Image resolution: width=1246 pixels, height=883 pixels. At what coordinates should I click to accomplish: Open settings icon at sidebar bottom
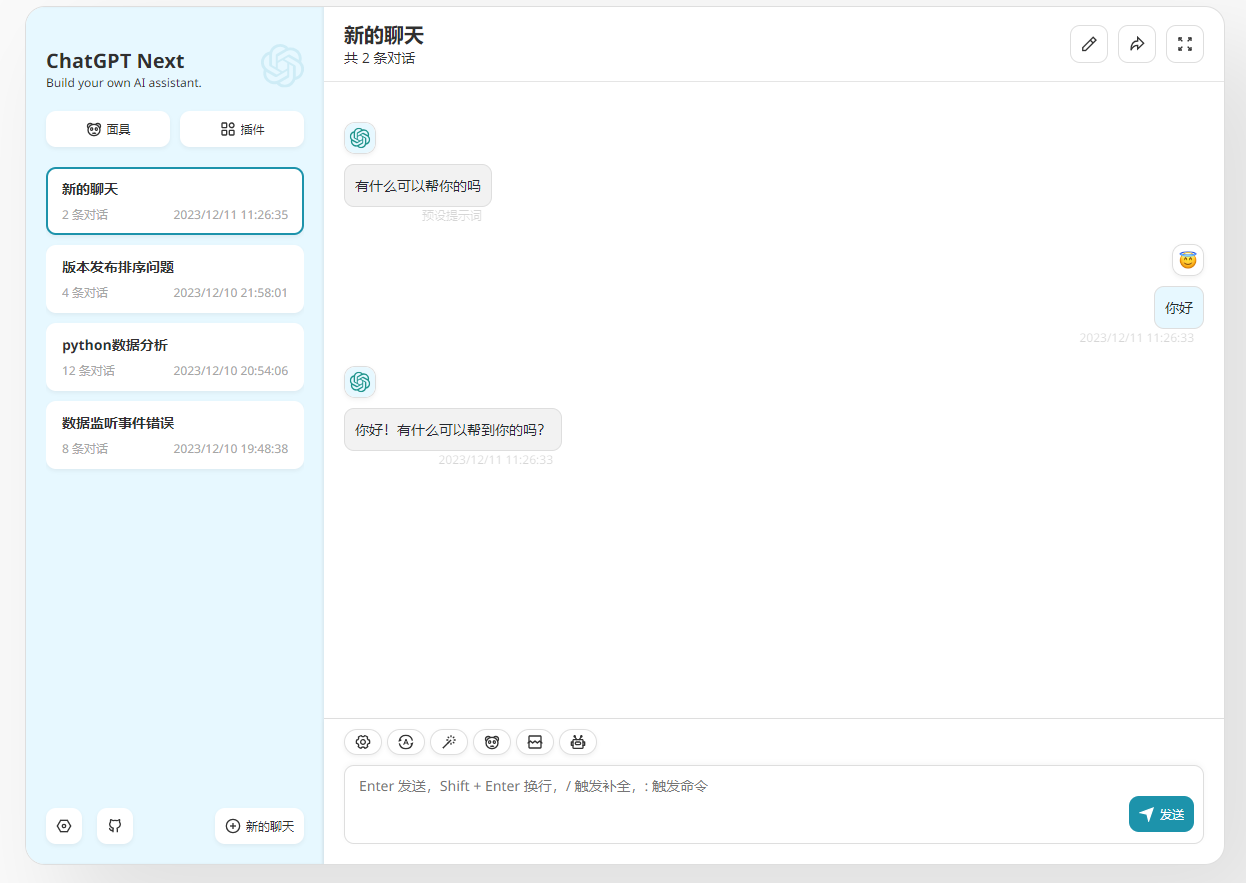pos(64,826)
